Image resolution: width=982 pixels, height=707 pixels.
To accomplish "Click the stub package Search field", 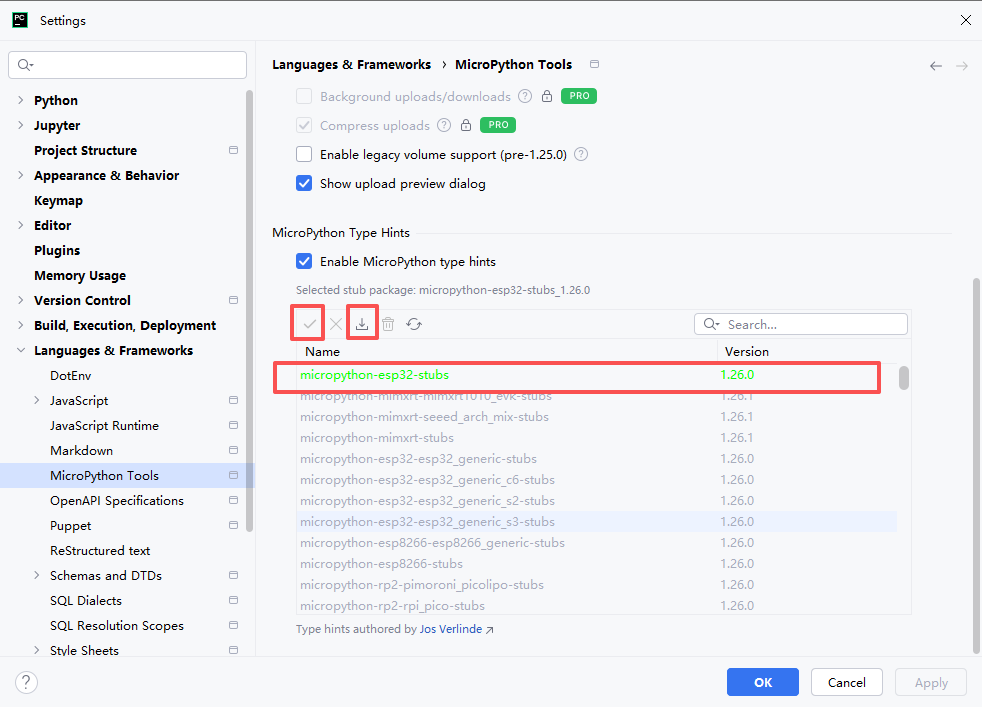I will [801, 324].
